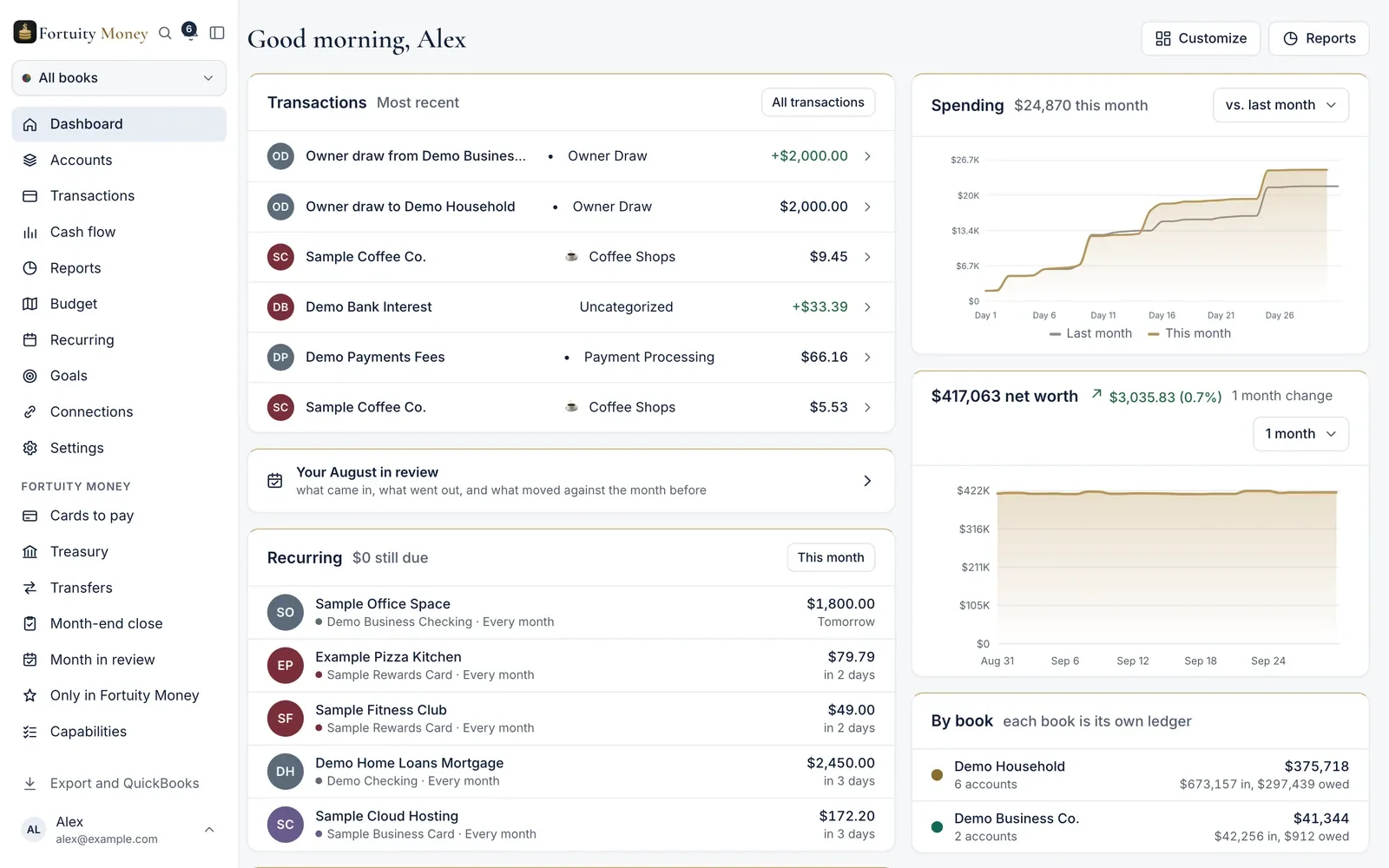Image resolution: width=1389 pixels, height=868 pixels.
Task: Click the search magnifier icon
Action: [165, 33]
